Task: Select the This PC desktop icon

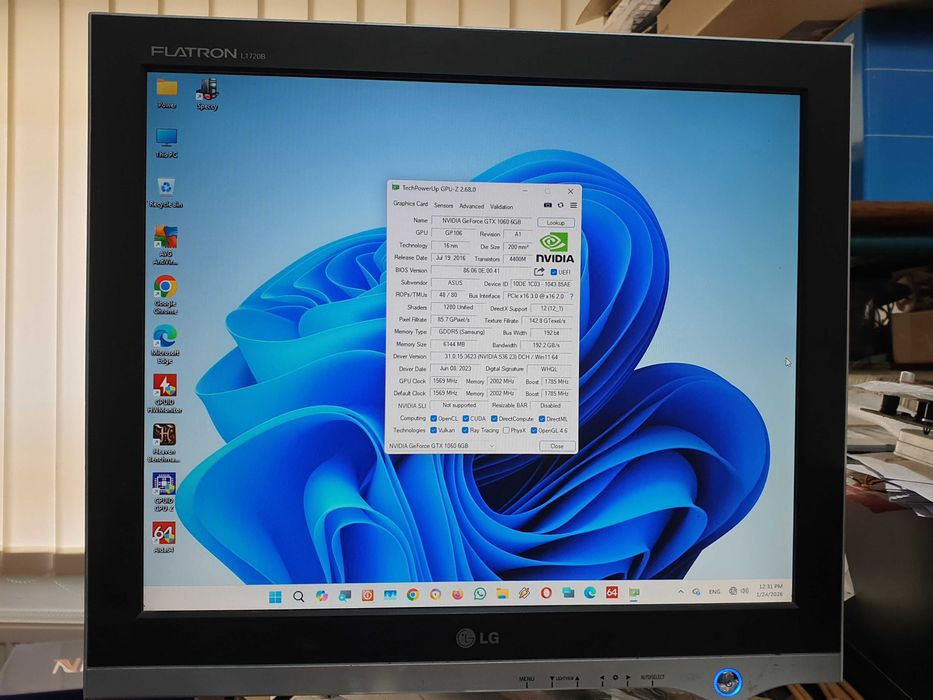Action: [x=167, y=143]
